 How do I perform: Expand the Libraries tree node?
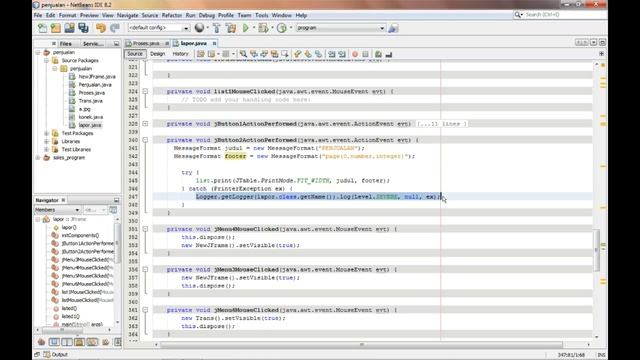[47, 141]
